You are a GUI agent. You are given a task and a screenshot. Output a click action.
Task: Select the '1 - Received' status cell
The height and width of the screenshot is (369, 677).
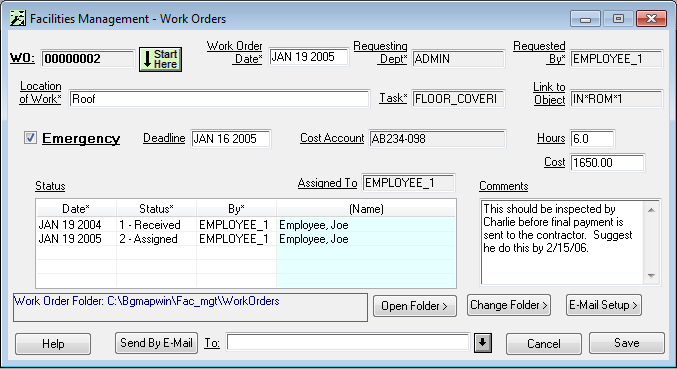(156, 225)
